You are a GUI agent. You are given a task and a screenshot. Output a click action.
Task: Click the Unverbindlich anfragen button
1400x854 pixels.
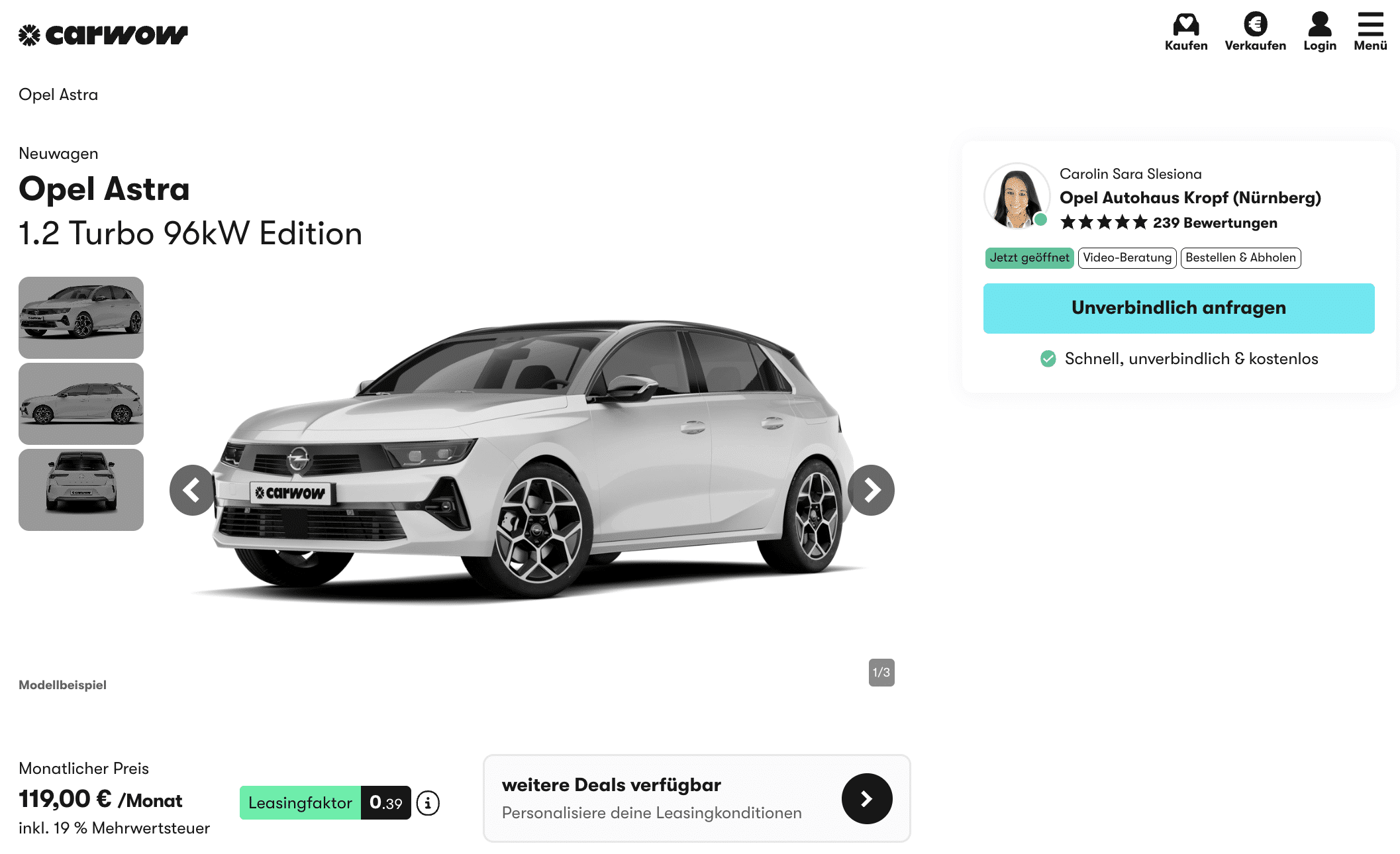[x=1179, y=308]
